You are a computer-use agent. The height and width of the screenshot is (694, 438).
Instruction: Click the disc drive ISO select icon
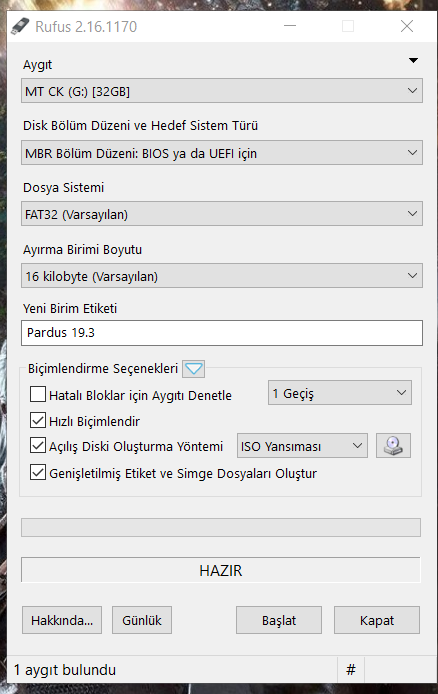pos(393,445)
